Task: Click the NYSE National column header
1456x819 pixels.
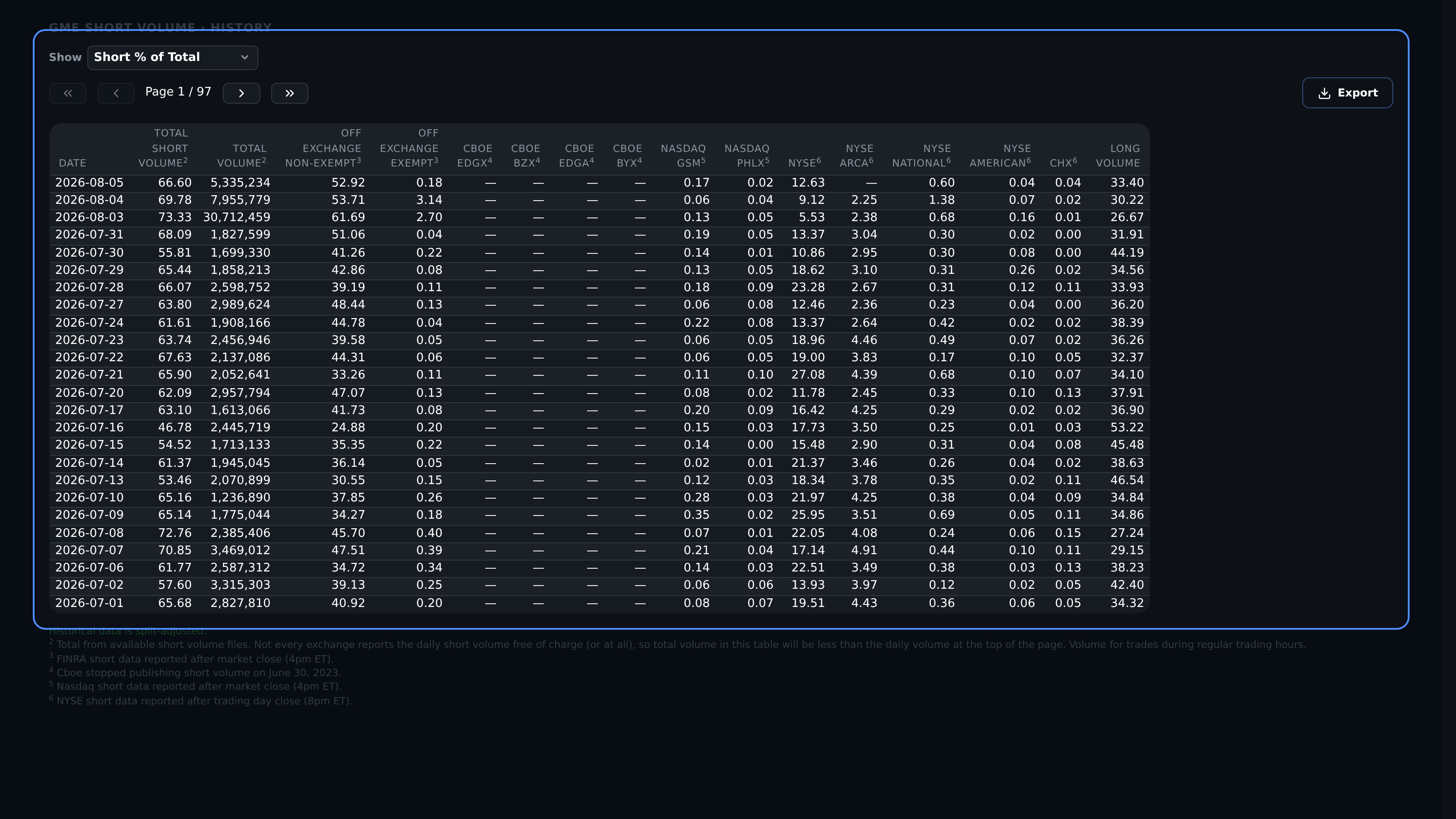Action: (x=921, y=156)
